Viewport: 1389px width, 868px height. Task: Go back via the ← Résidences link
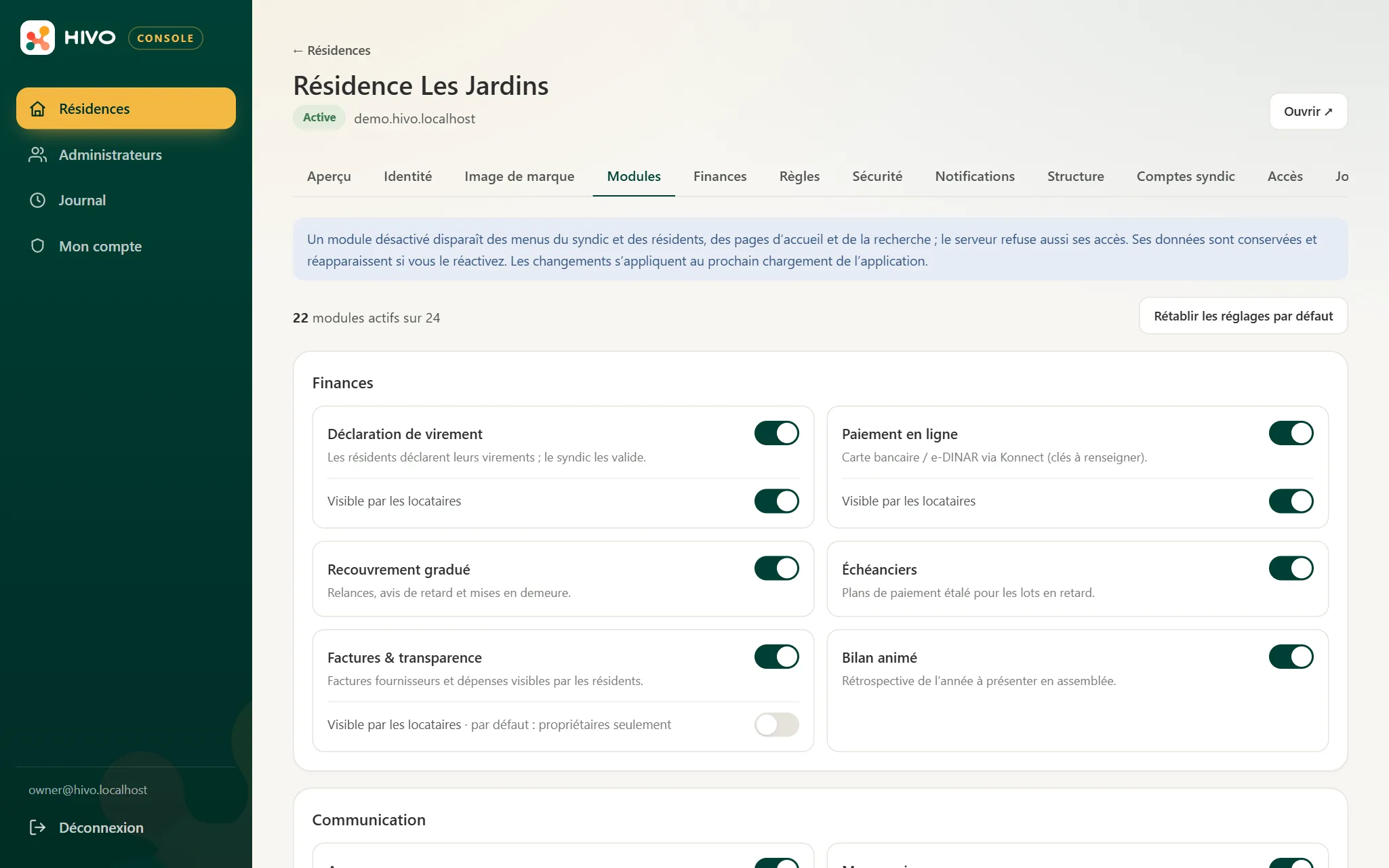(x=331, y=50)
